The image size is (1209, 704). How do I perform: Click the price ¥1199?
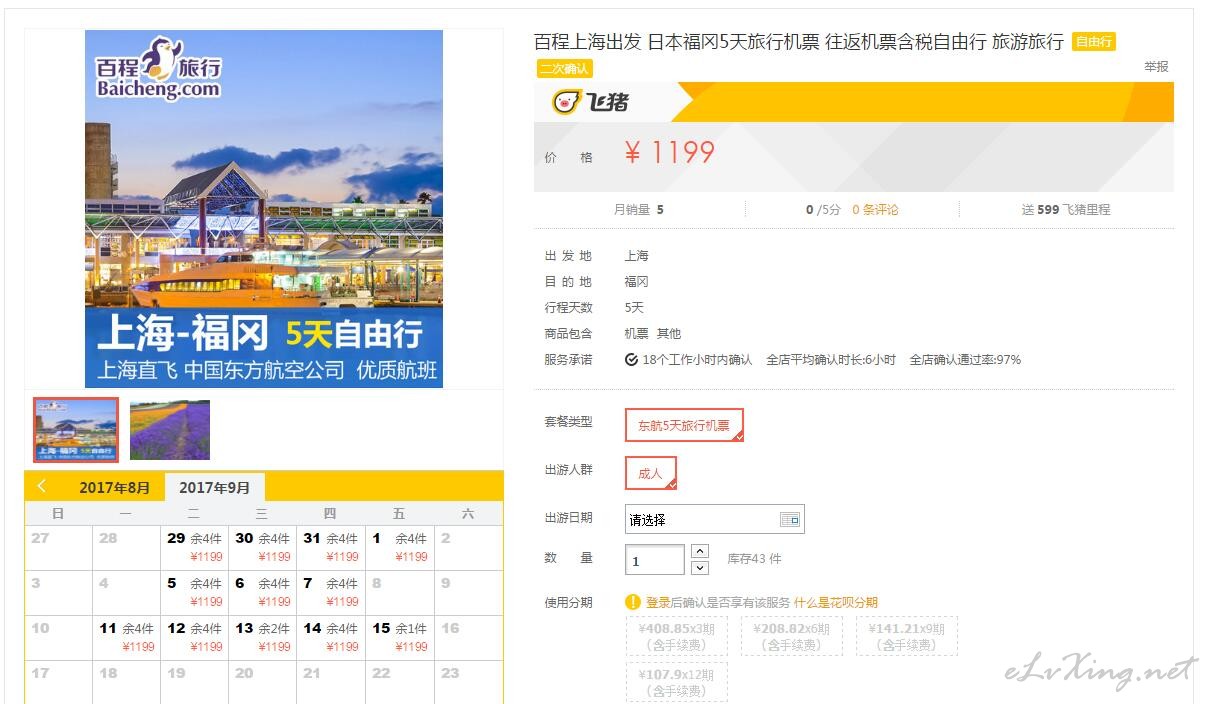pos(669,153)
